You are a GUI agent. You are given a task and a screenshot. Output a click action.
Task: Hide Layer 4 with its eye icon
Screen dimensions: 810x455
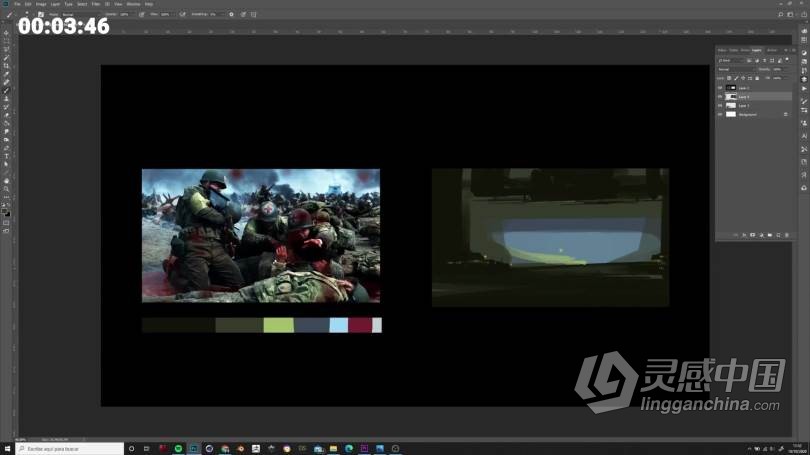(x=720, y=97)
